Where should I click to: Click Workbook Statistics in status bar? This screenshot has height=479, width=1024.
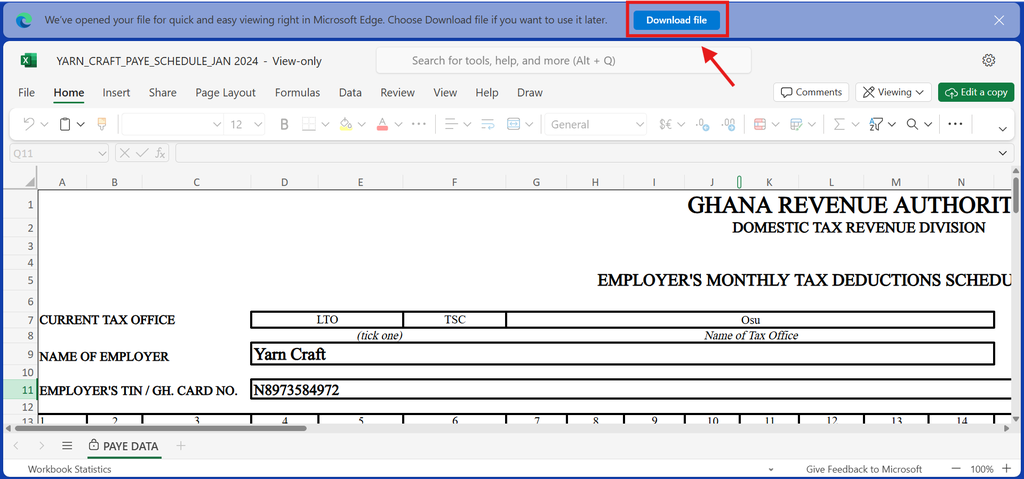click(69, 469)
